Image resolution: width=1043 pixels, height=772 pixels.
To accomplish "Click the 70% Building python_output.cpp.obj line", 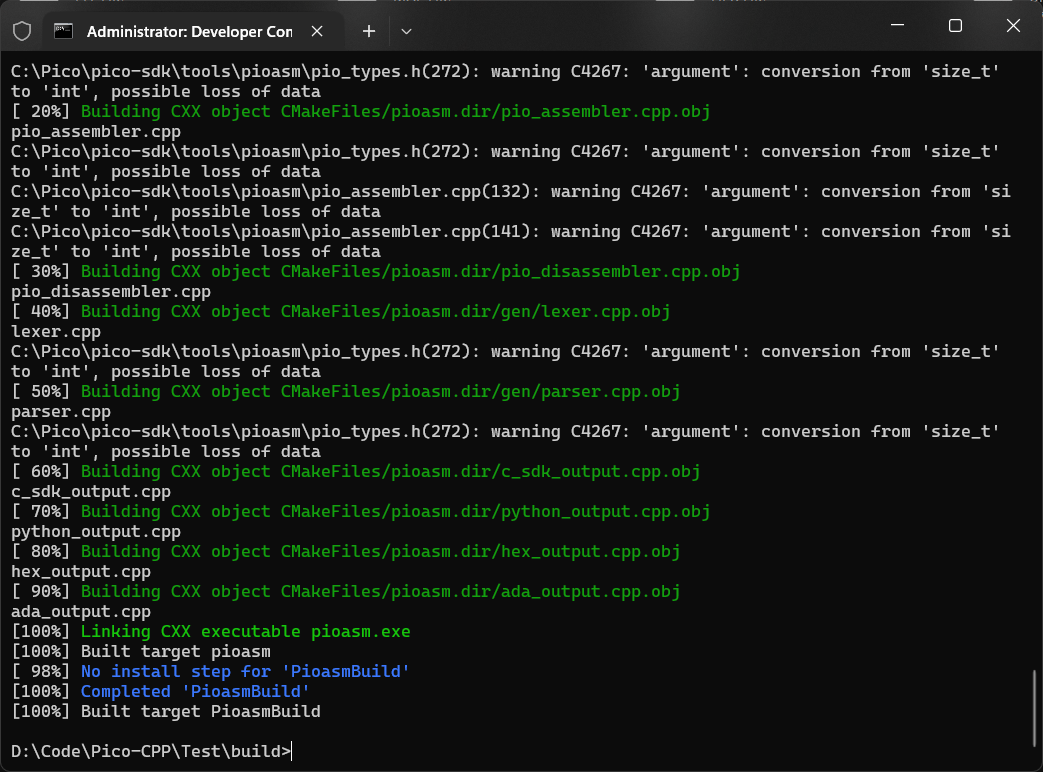I will click(x=361, y=511).
